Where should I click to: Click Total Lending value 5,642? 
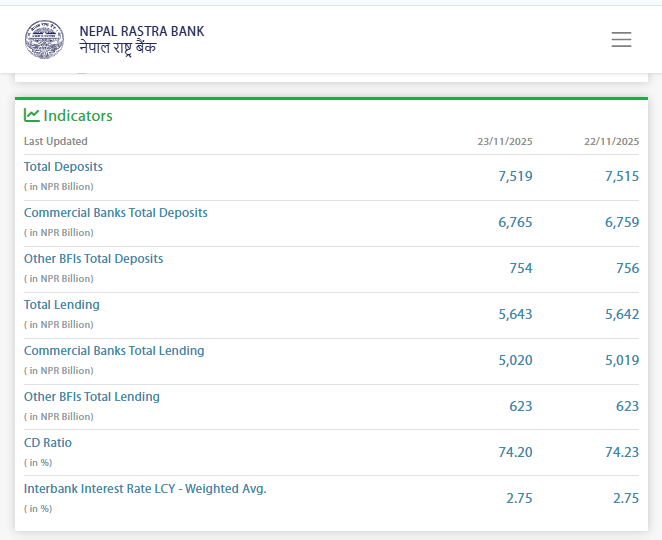(x=621, y=314)
